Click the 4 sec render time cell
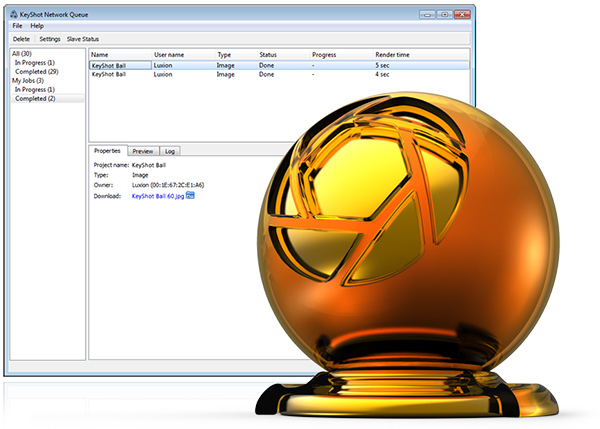Viewport: 600px width, 429px height. (382, 74)
